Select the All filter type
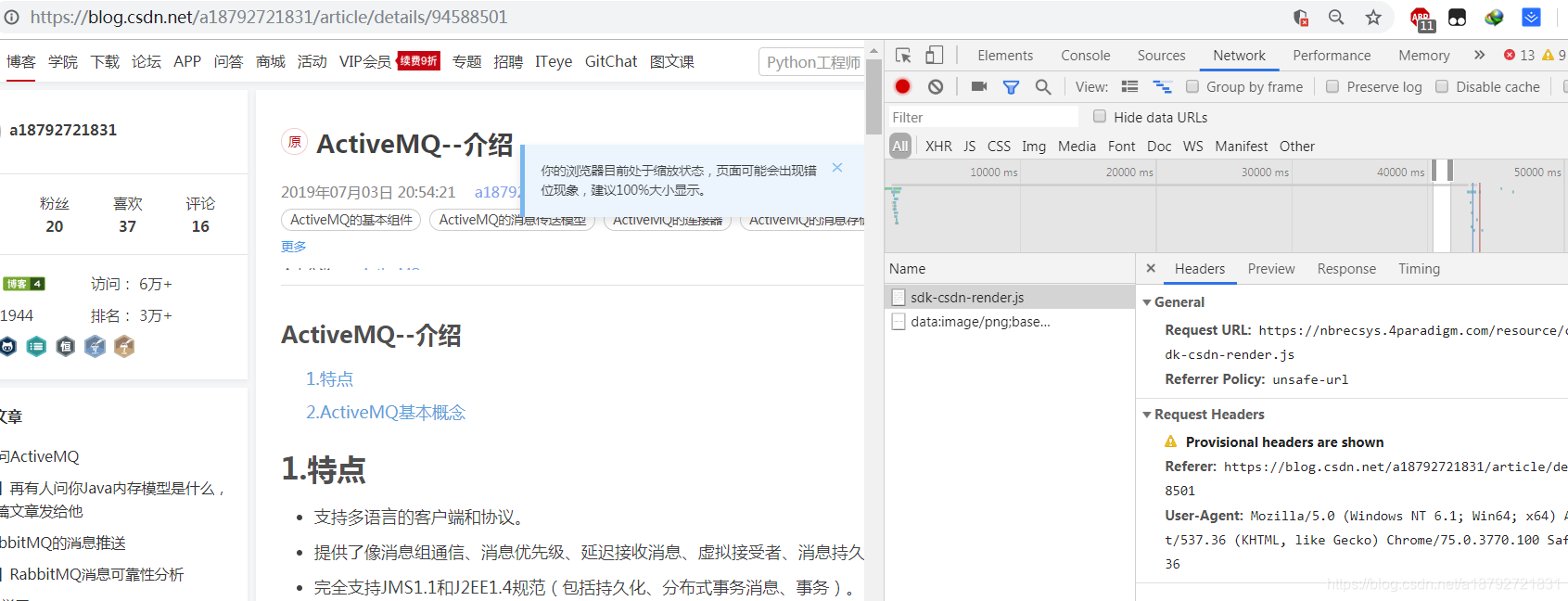1568x601 pixels. coord(900,147)
